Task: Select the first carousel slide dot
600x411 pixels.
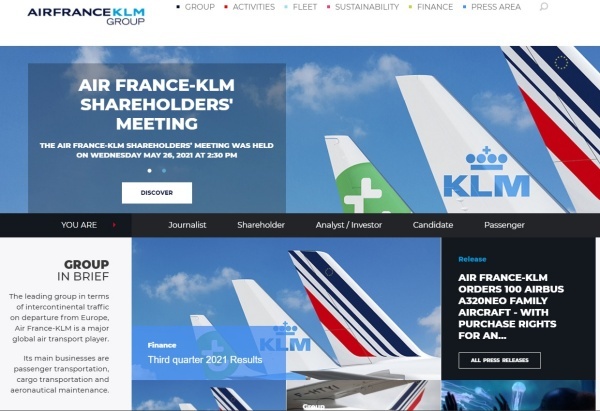Action: click(x=150, y=171)
